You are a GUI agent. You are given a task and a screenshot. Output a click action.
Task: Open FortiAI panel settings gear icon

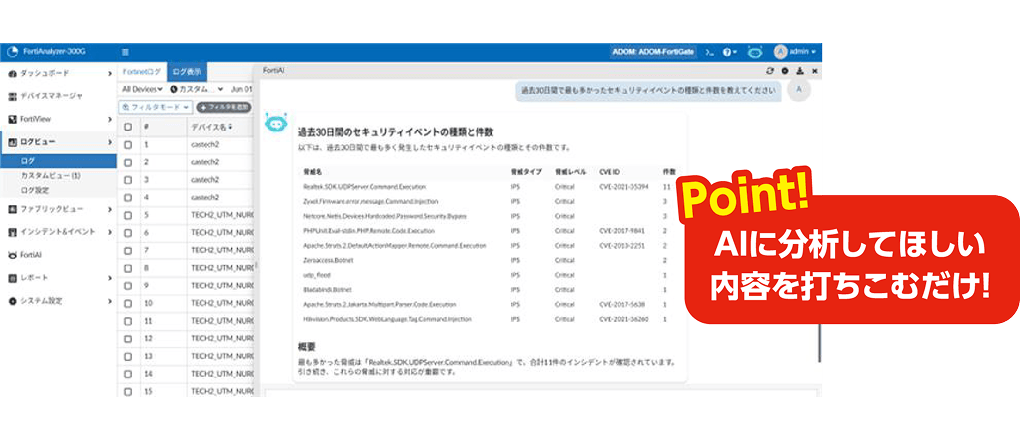pos(785,70)
